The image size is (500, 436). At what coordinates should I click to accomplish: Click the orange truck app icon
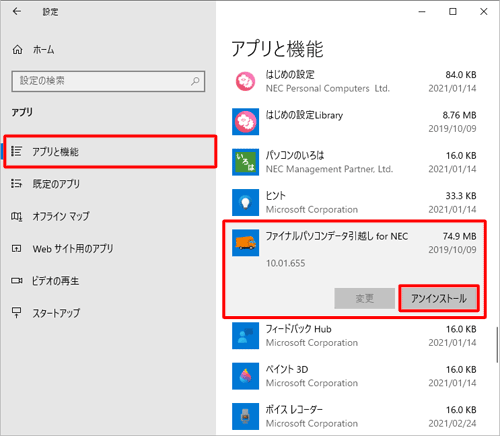click(245, 243)
